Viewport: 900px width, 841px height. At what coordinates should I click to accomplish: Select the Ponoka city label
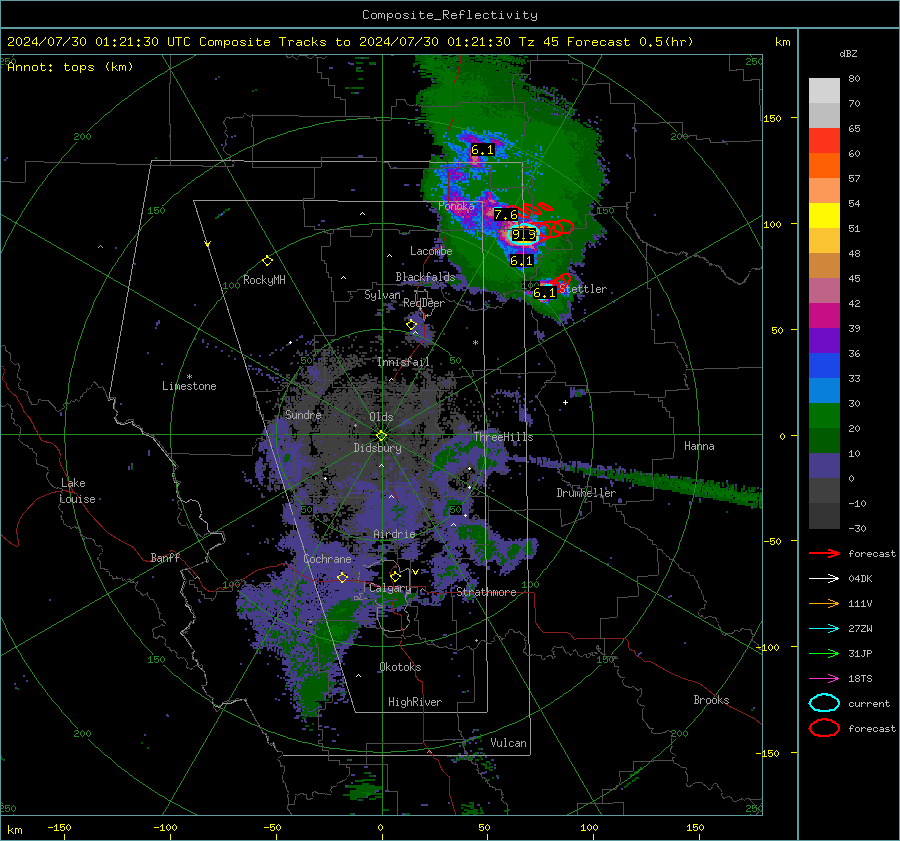pos(456,206)
